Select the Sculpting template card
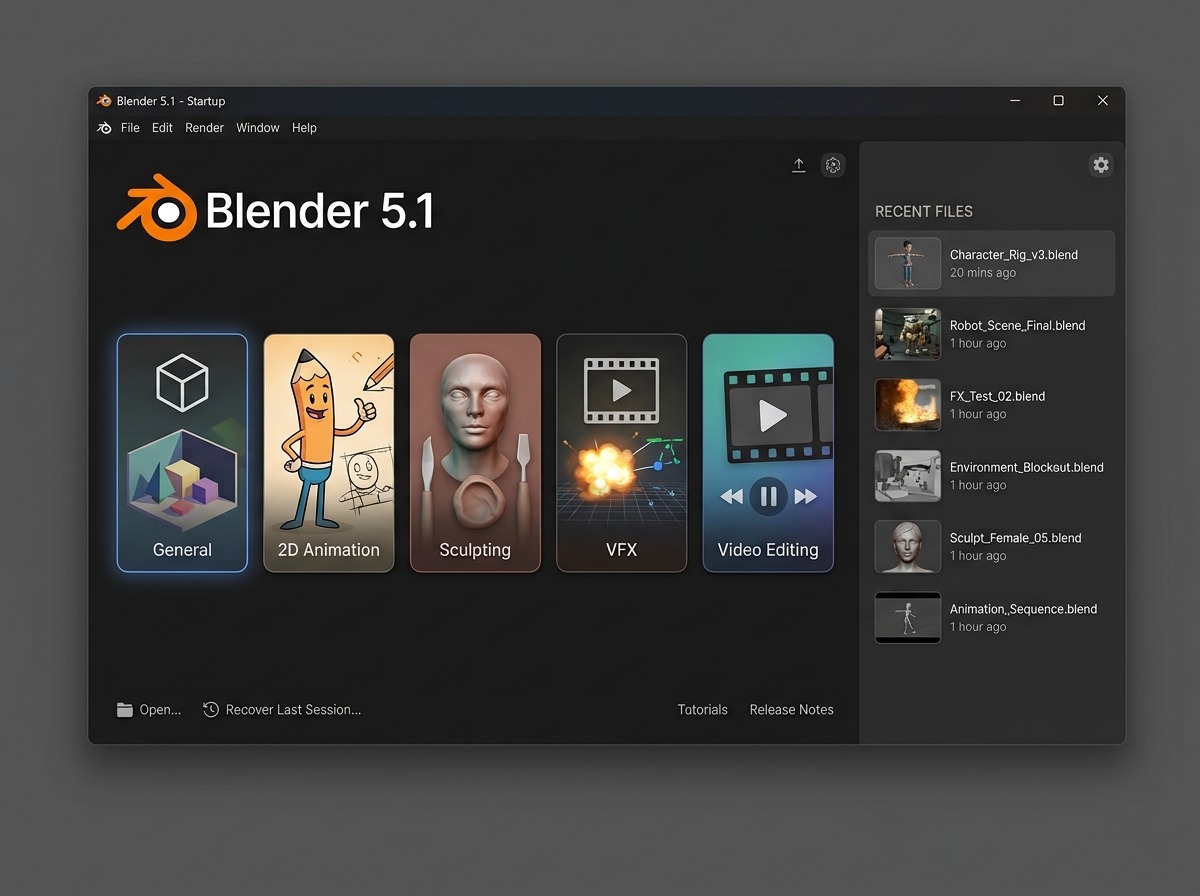Viewport: 1200px width, 896px height. (x=475, y=453)
